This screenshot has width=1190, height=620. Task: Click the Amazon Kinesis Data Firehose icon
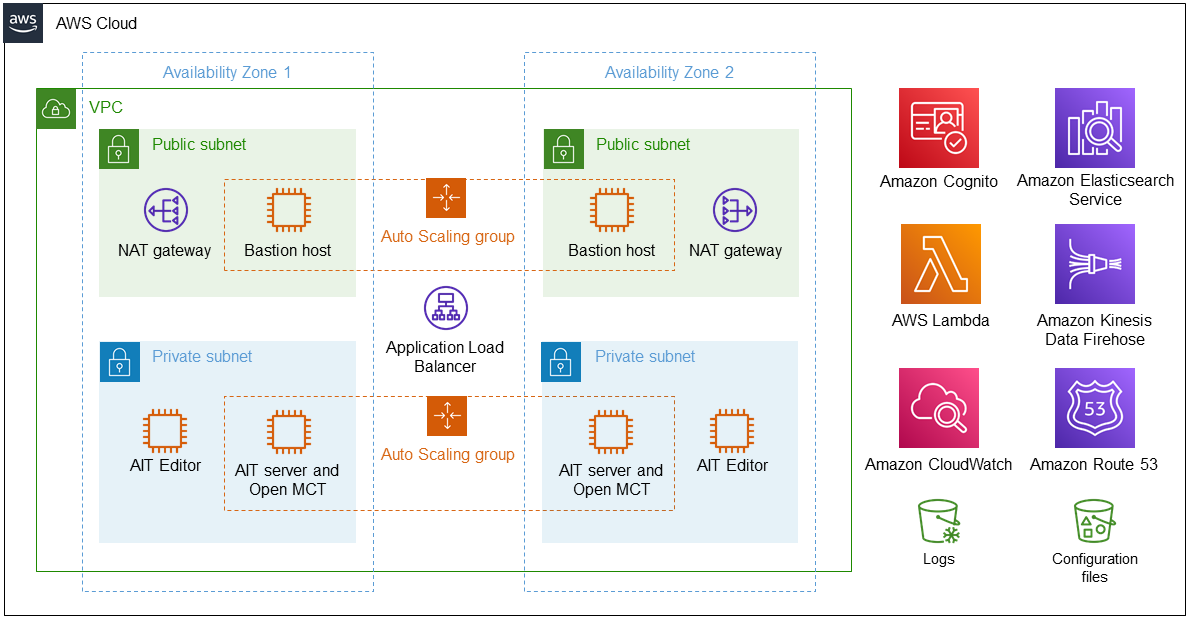pos(1095,264)
